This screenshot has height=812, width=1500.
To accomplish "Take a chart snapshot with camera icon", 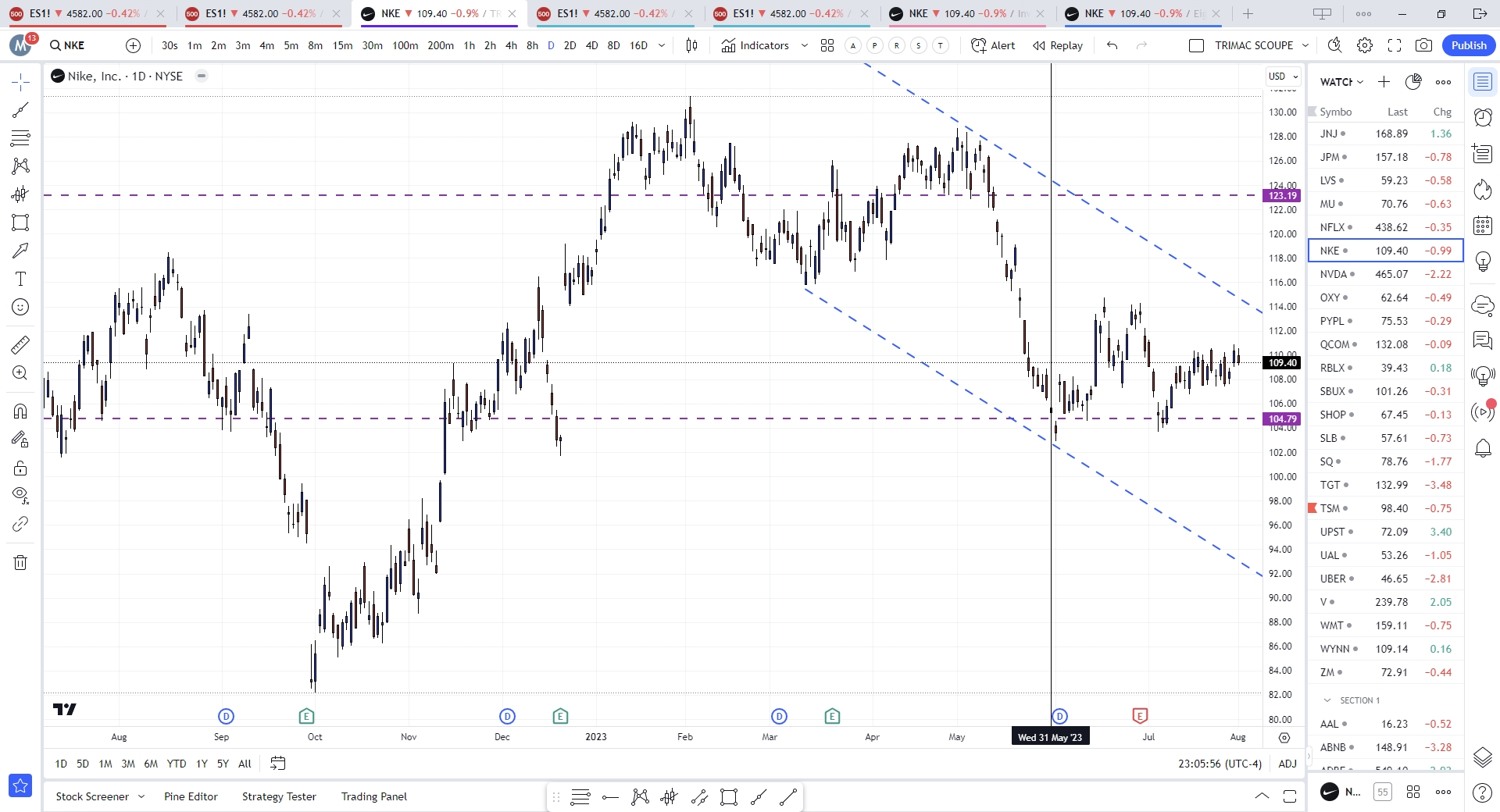I will click(1424, 45).
